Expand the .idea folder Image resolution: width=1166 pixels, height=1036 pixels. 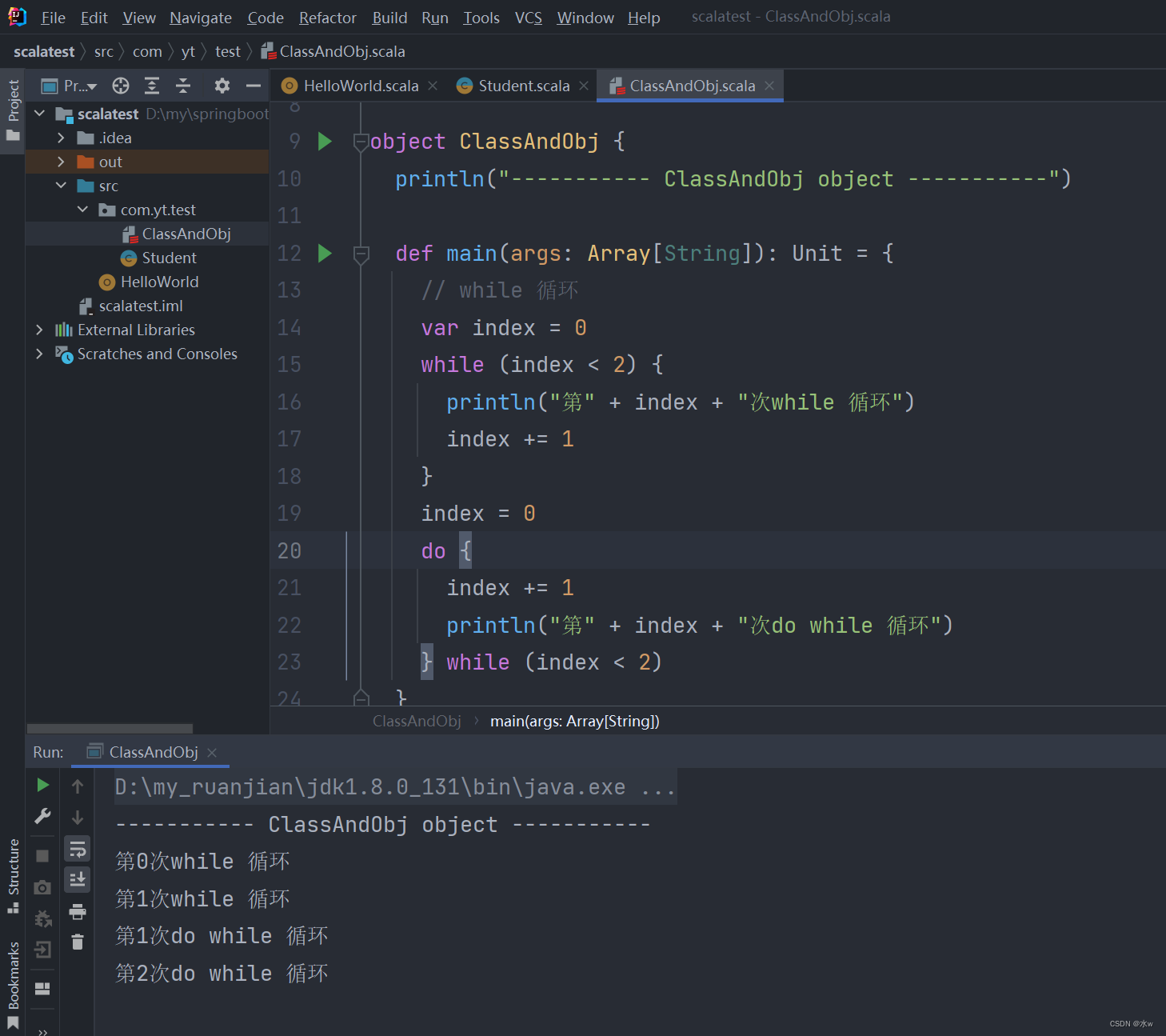(x=61, y=138)
